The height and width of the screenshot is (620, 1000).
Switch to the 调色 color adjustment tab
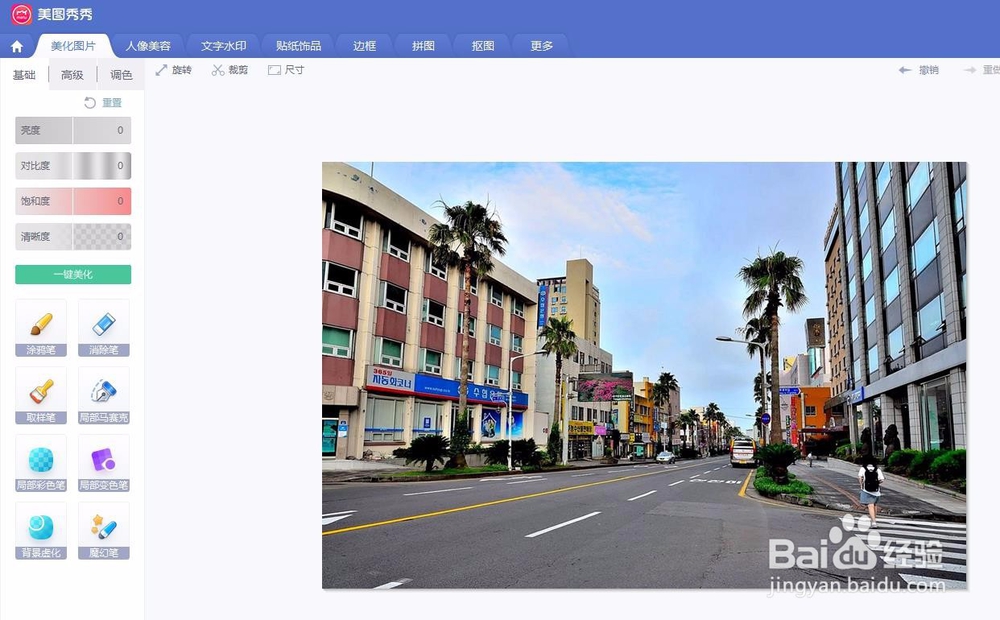[x=120, y=74]
